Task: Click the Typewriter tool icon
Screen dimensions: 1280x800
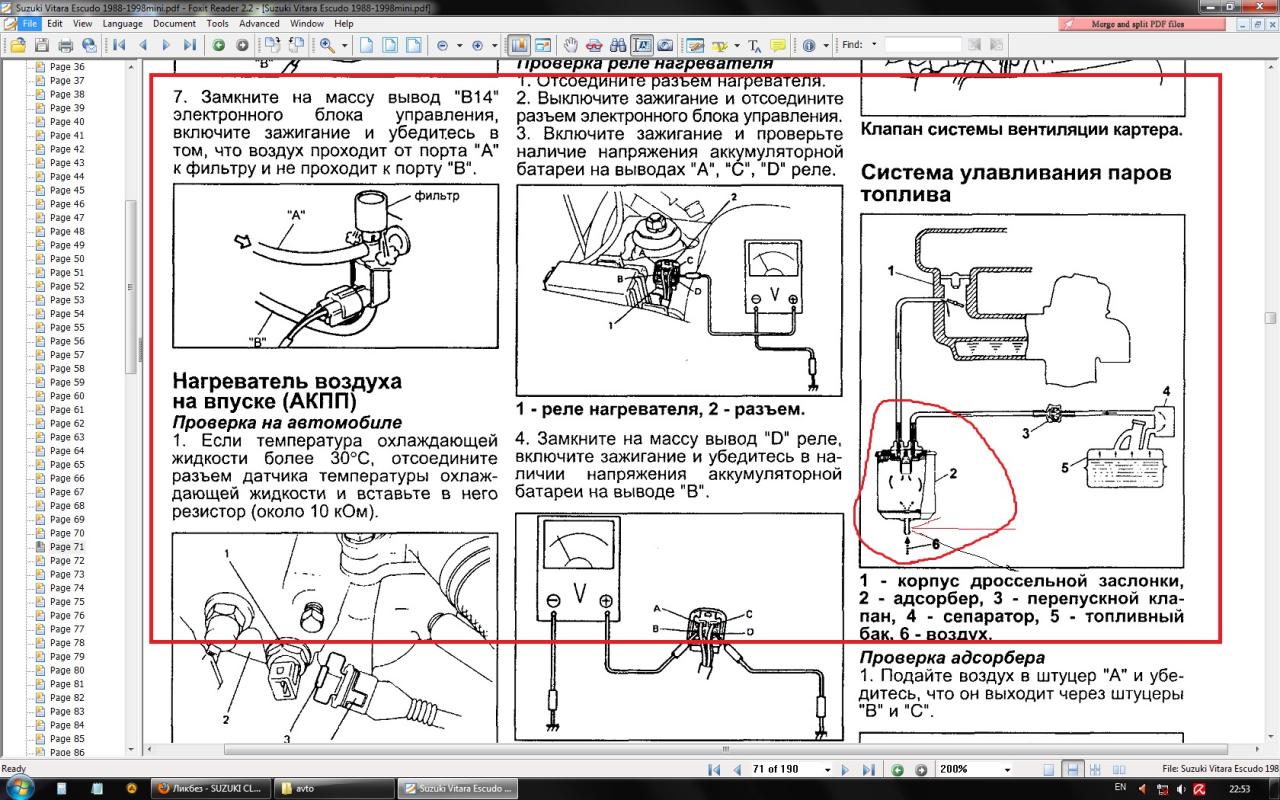Action: point(754,45)
